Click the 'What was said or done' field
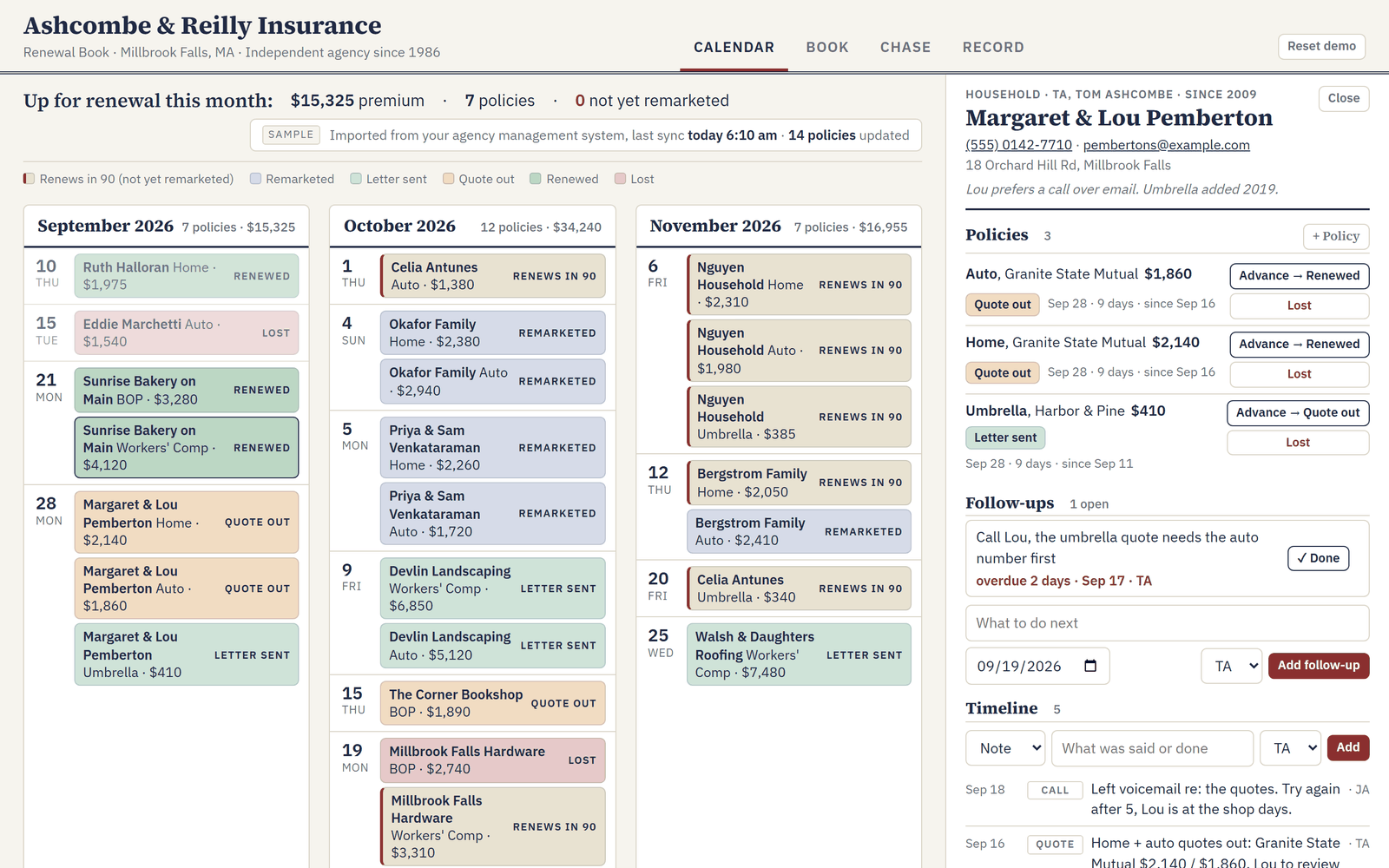 click(1152, 748)
